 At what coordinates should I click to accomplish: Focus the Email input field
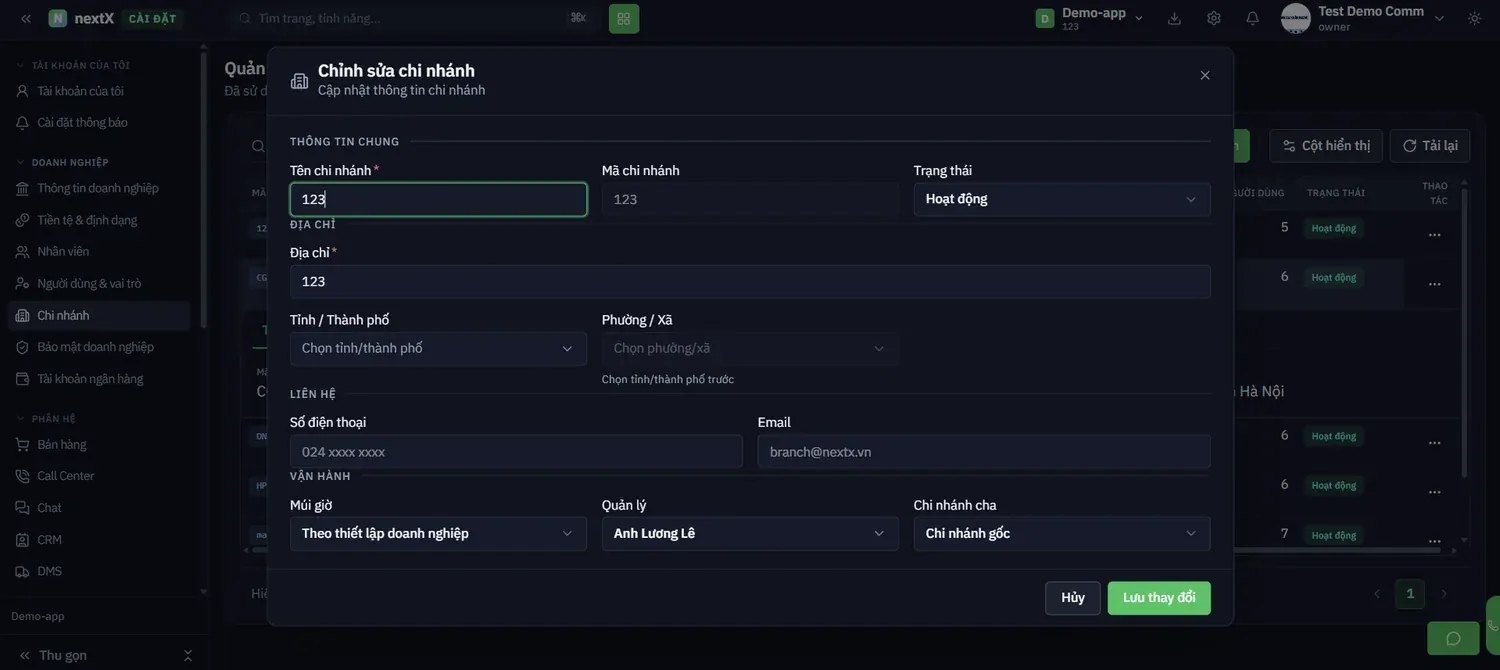coord(984,451)
